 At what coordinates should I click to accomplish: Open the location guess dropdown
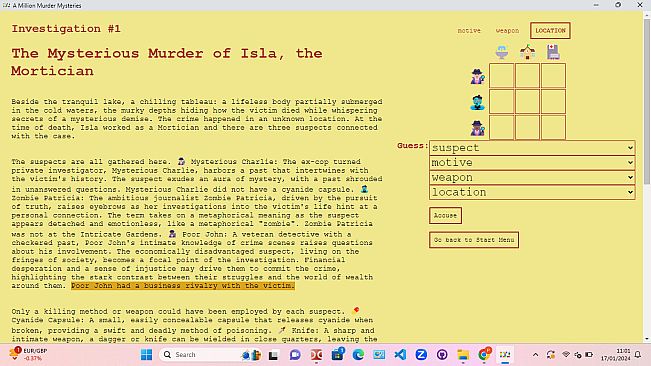532,192
